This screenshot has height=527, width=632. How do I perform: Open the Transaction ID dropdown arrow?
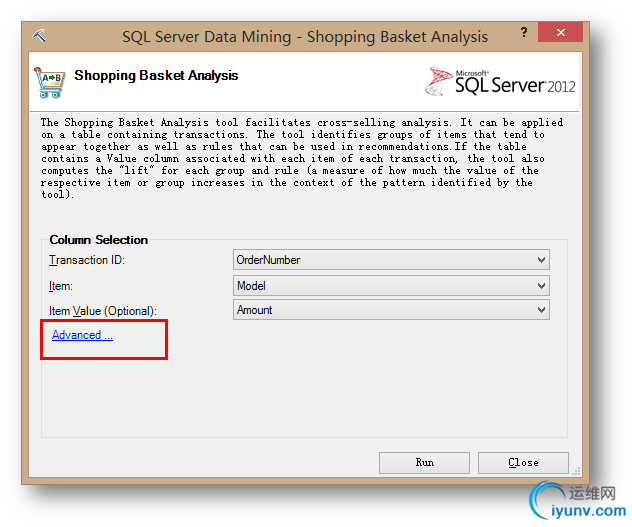(x=541, y=260)
